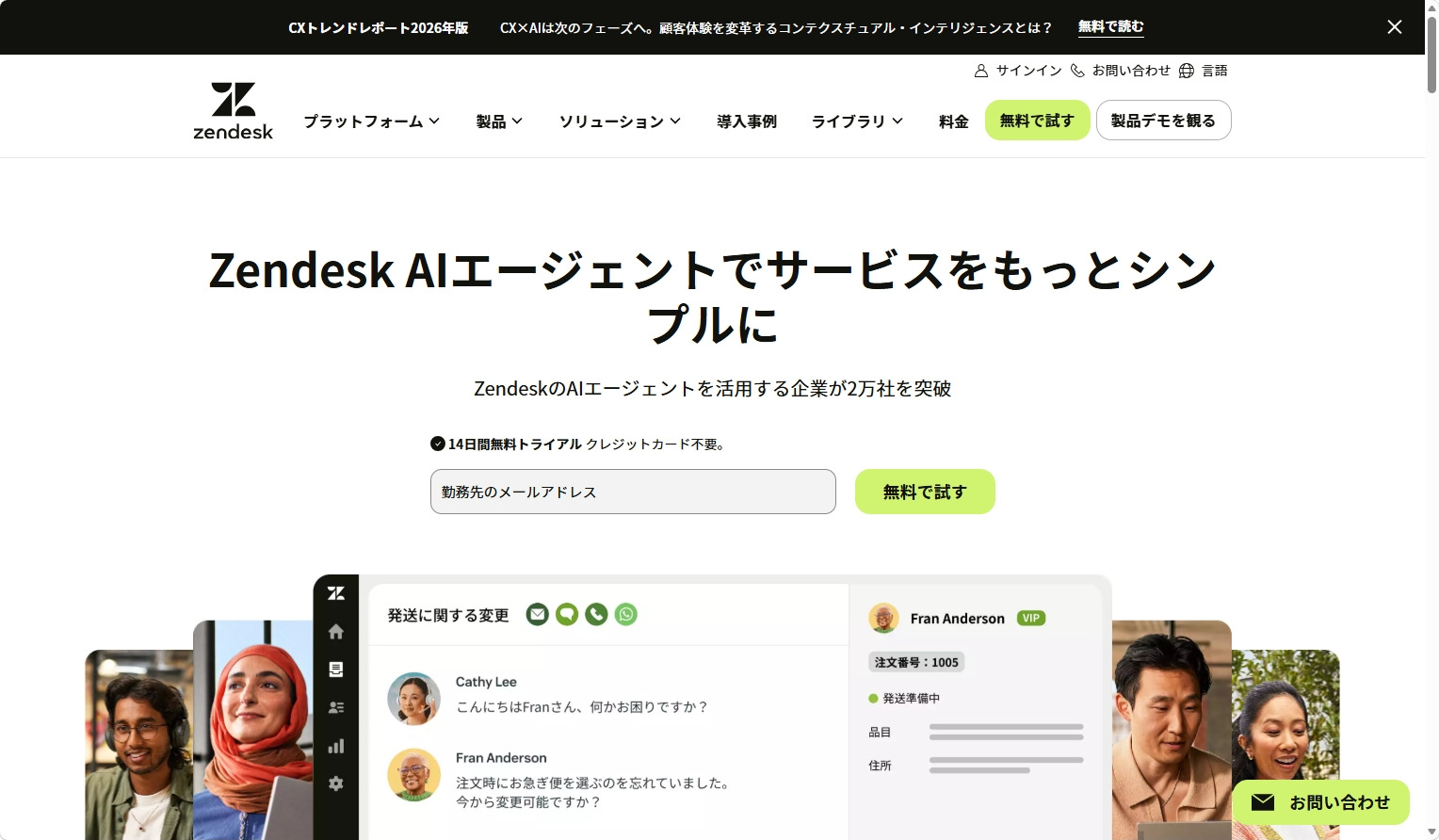Click the phone icon beside お問い合わせ
Image resolution: width=1439 pixels, height=840 pixels.
point(1077,71)
